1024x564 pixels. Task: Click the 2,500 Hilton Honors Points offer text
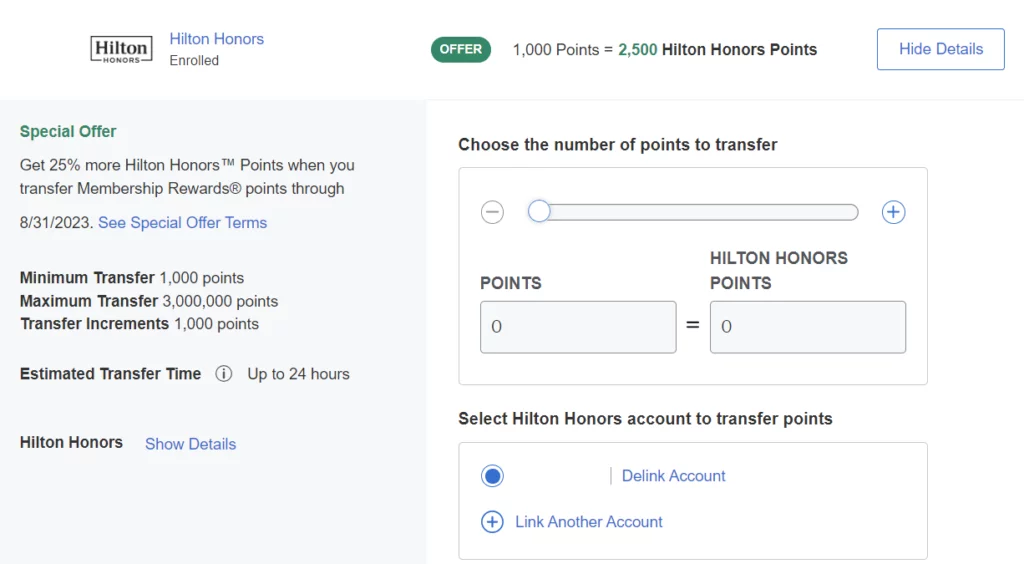[717, 49]
